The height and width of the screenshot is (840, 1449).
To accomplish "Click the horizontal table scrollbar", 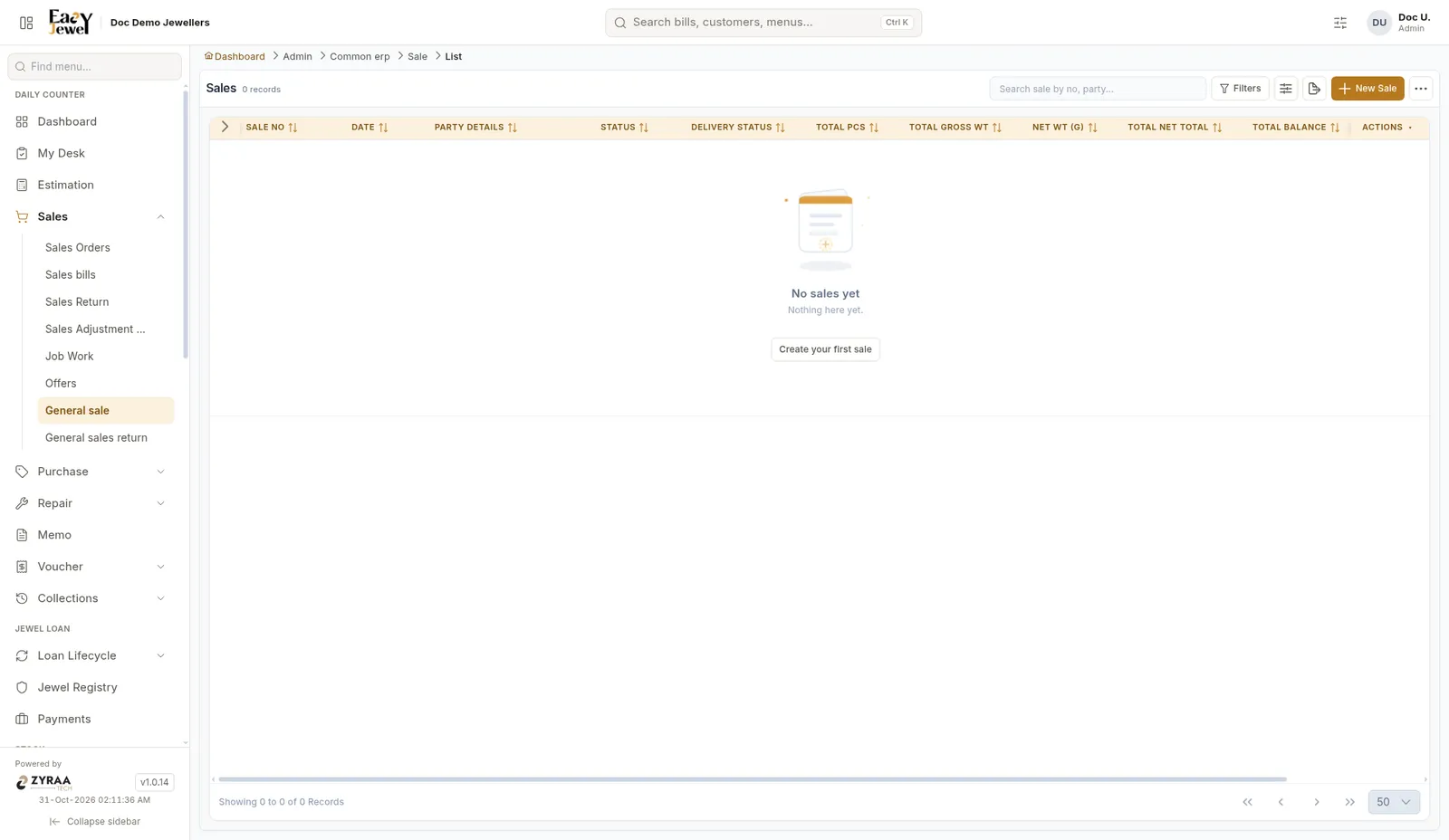I will click(x=752, y=779).
